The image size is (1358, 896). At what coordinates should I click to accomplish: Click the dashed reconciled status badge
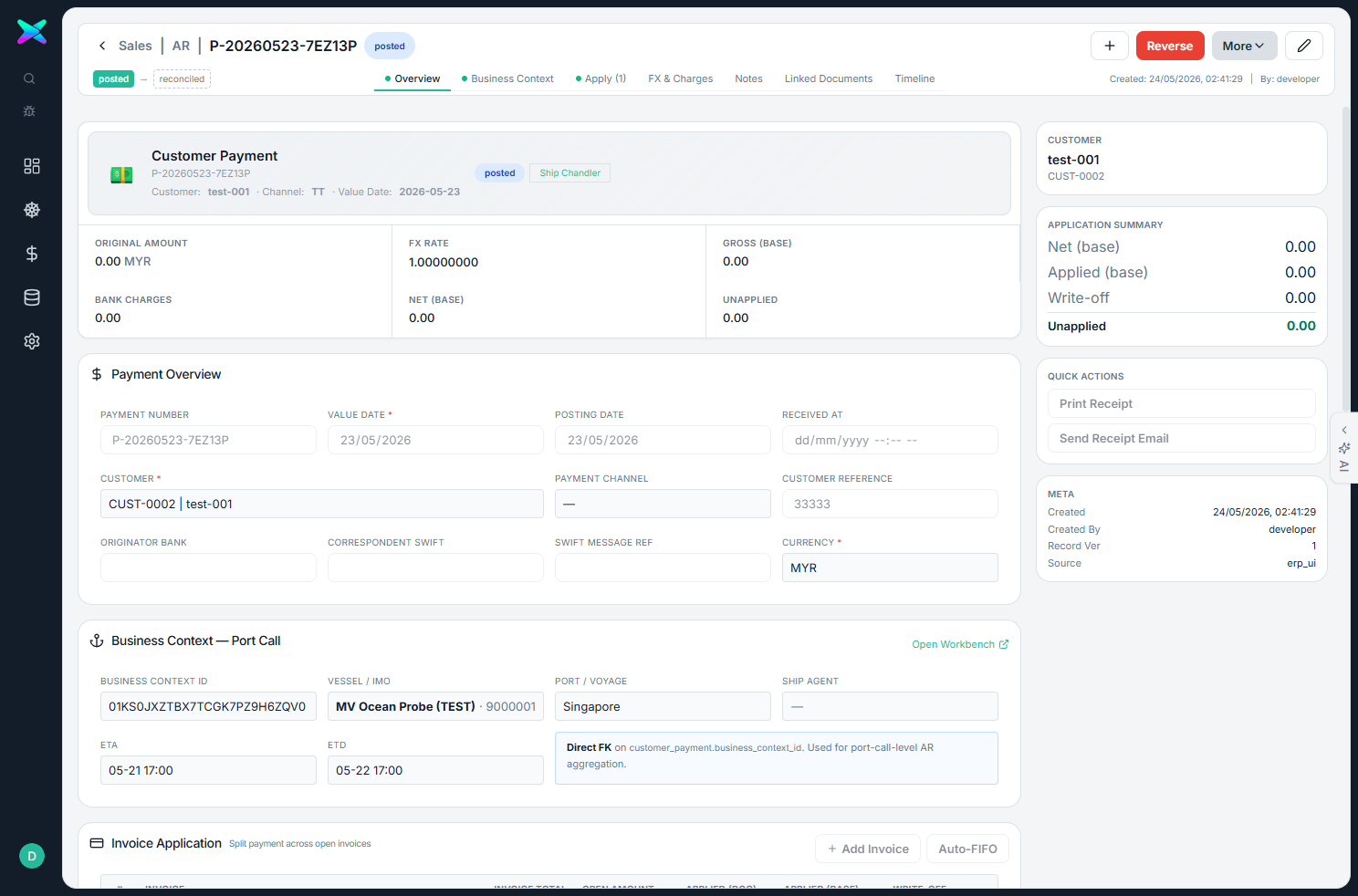182,78
